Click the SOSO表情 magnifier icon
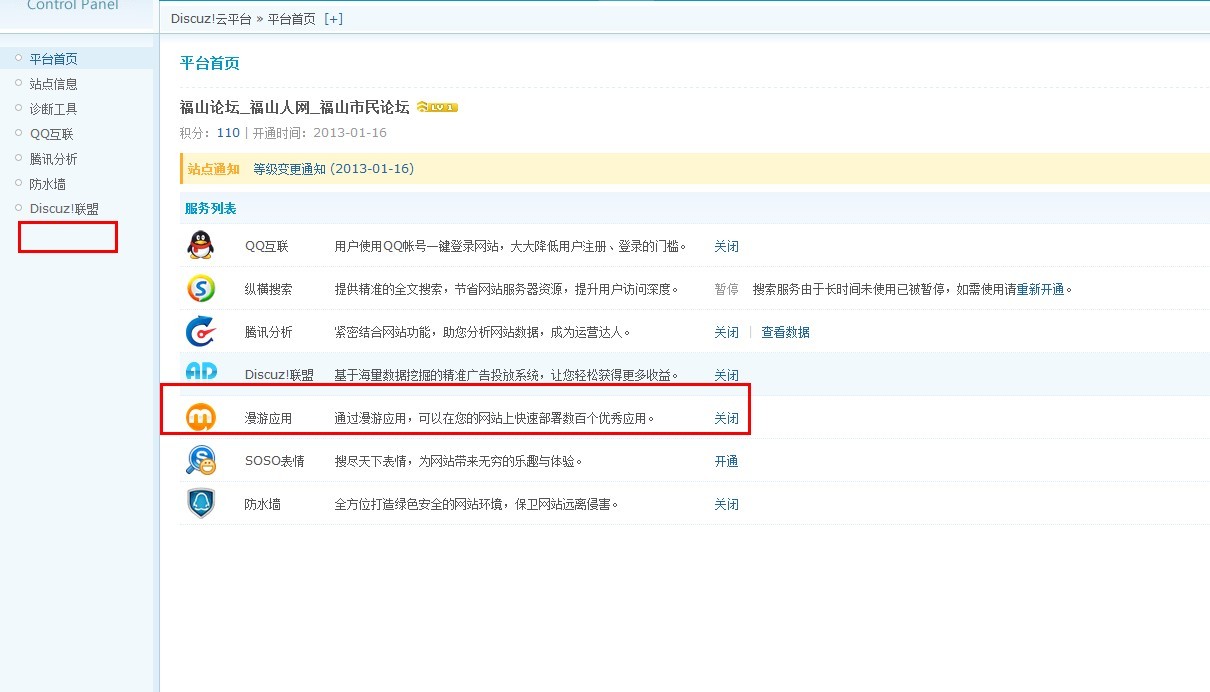 pos(201,460)
